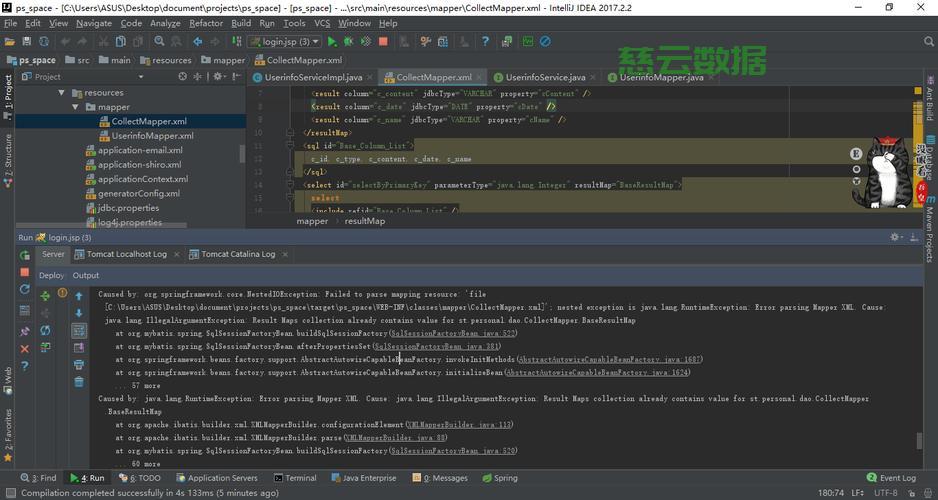Select UserinfoMapper.xml in the project tree
The width and height of the screenshot is (938, 500).
tap(152, 136)
